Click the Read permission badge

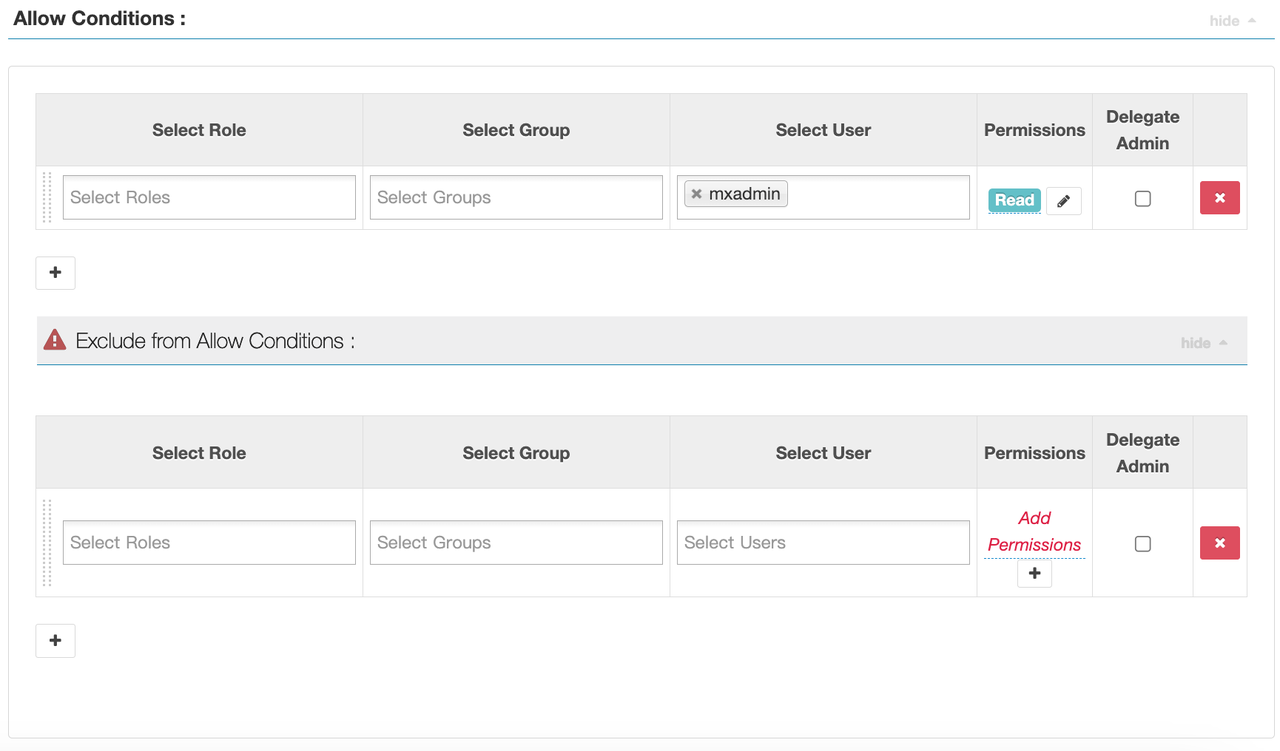[x=1014, y=200]
